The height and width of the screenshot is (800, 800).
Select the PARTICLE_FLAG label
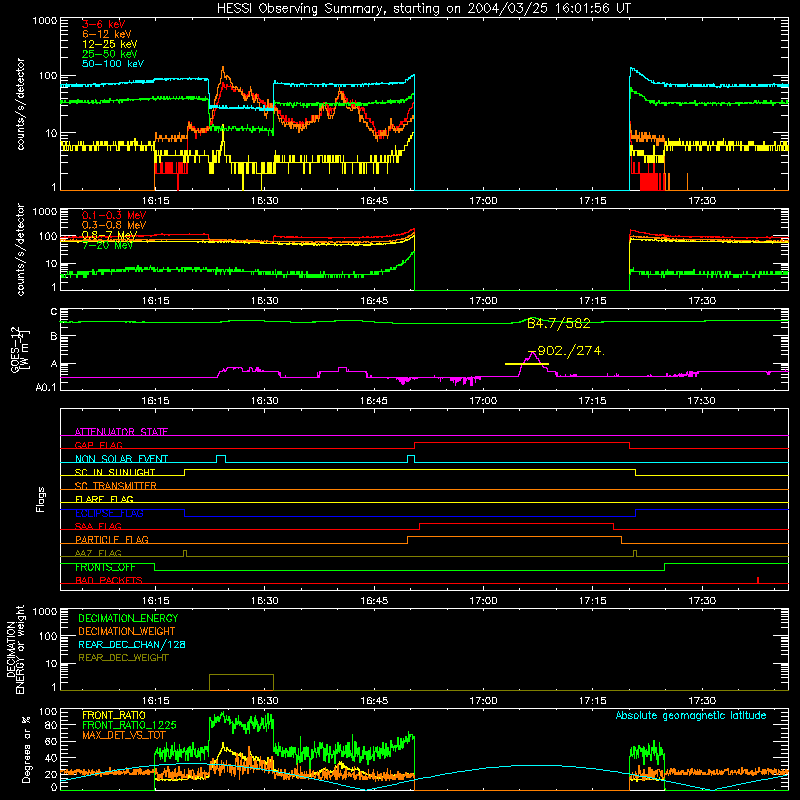pyautogui.click(x=112, y=539)
